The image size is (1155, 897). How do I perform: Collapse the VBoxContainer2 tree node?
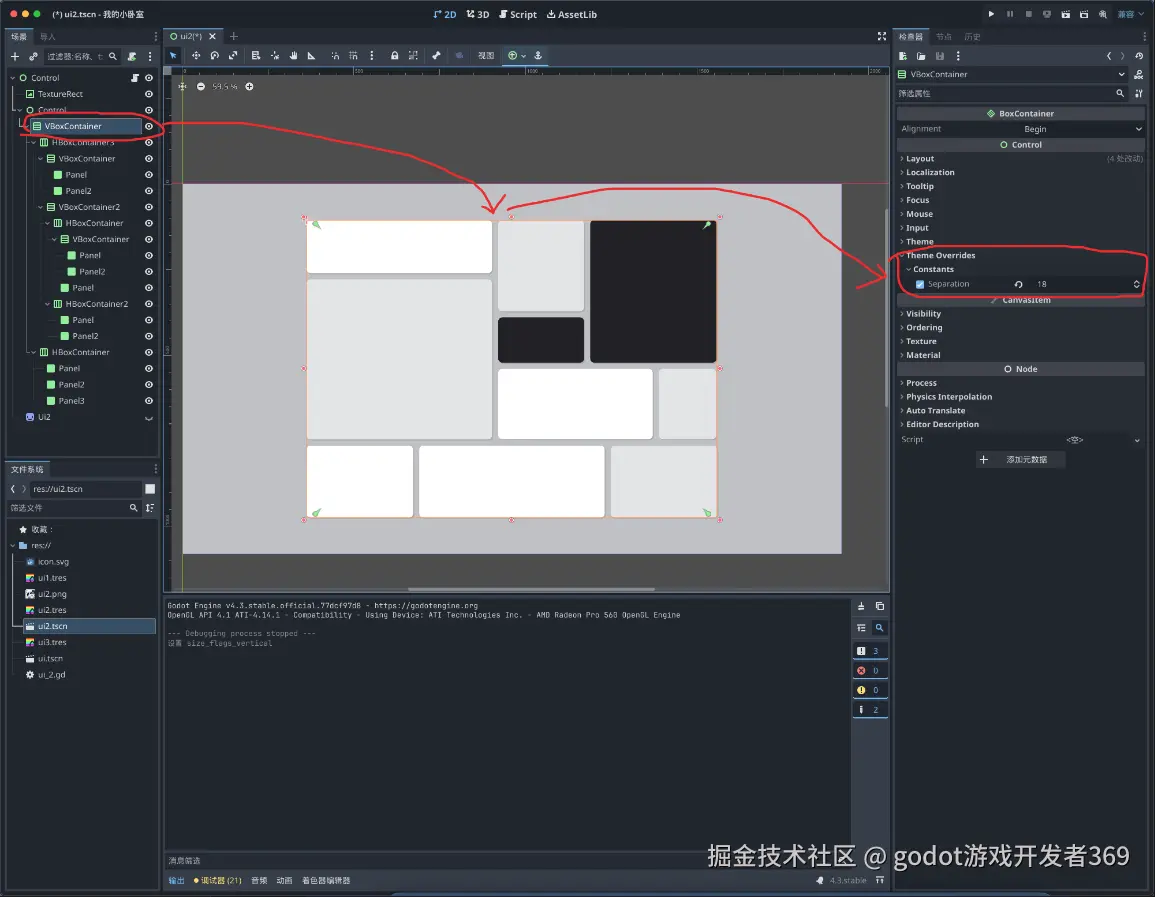(x=40, y=207)
